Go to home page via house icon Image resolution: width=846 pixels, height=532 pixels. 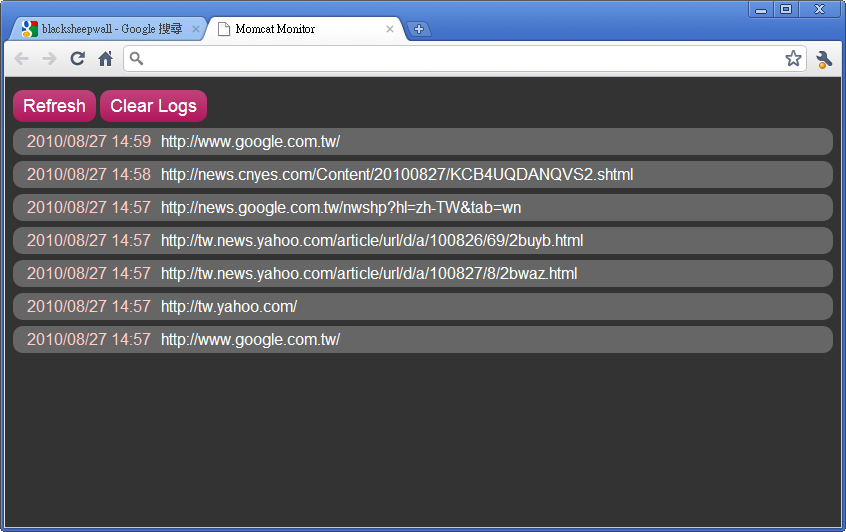(x=106, y=58)
